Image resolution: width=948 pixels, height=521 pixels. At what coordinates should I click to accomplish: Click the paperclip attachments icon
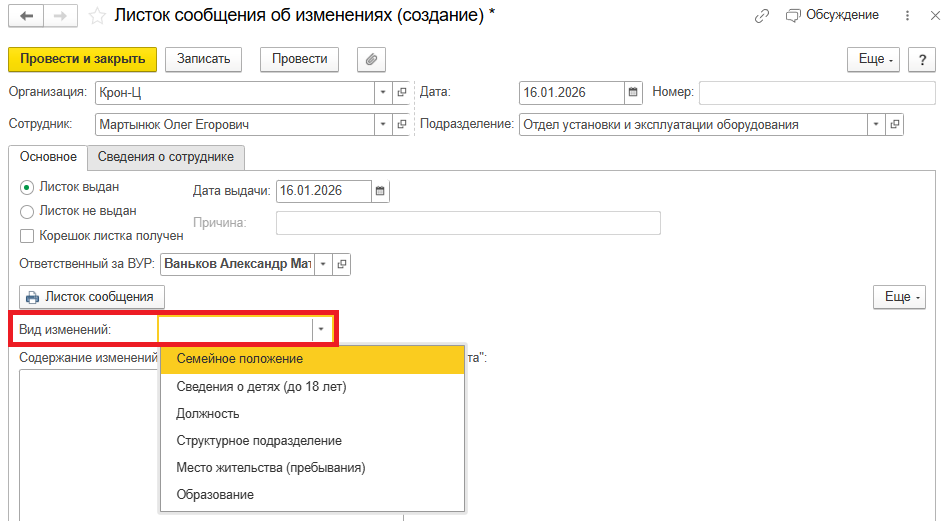point(370,59)
